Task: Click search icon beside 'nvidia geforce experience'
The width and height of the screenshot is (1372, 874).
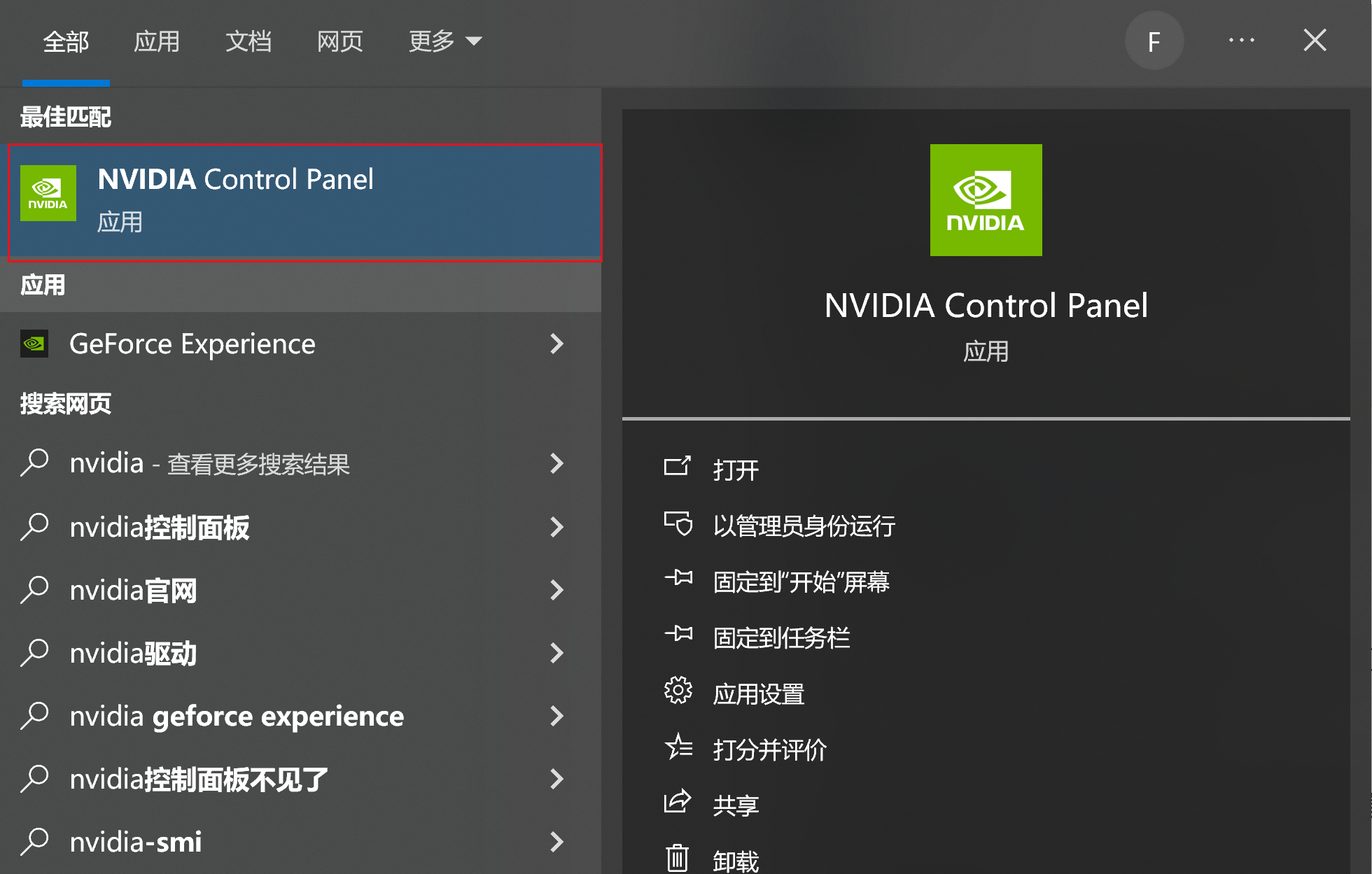Action: tap(34, 716)
